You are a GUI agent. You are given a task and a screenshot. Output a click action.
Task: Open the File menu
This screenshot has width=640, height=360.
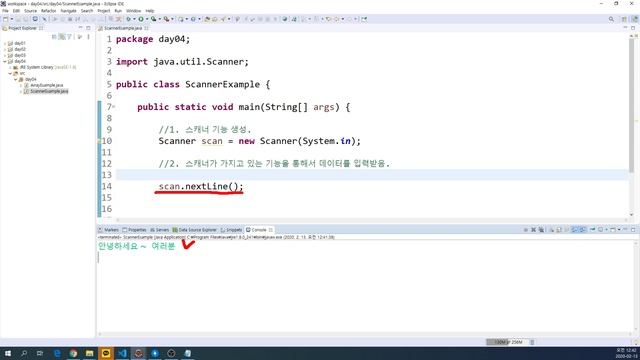[5, 11]
